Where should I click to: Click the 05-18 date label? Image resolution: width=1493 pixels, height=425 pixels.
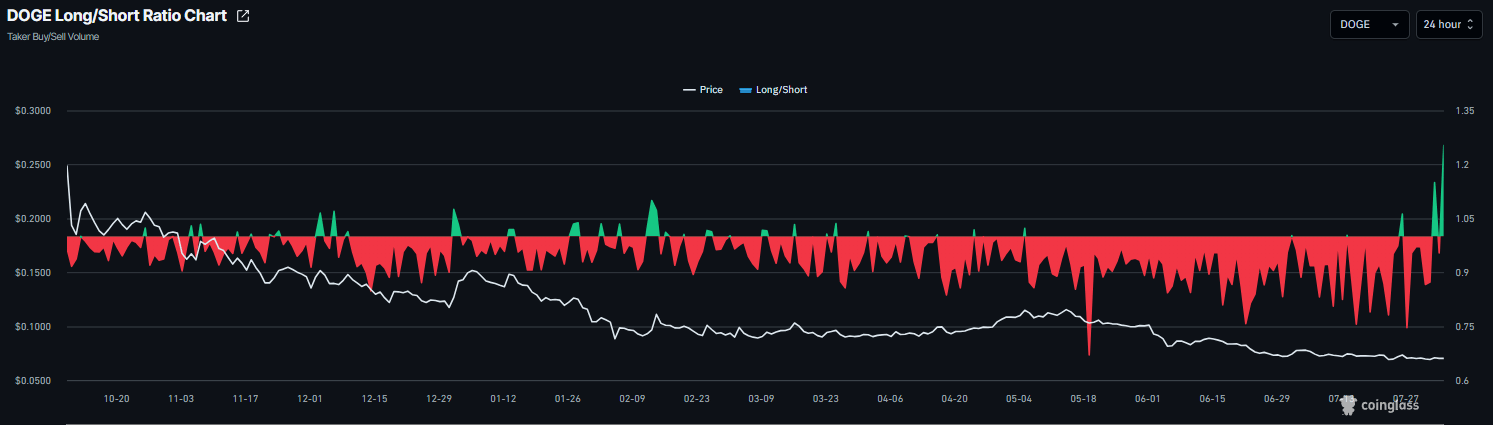point(1084,398)
